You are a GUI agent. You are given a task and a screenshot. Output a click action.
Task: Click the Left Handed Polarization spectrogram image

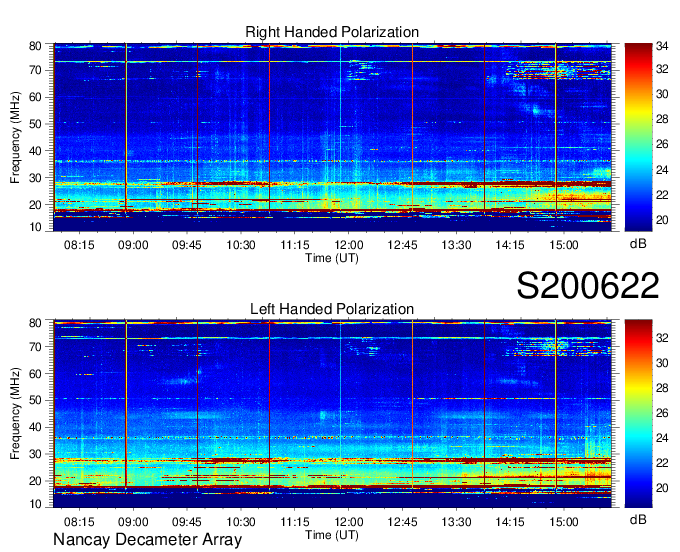pos(332,414)
